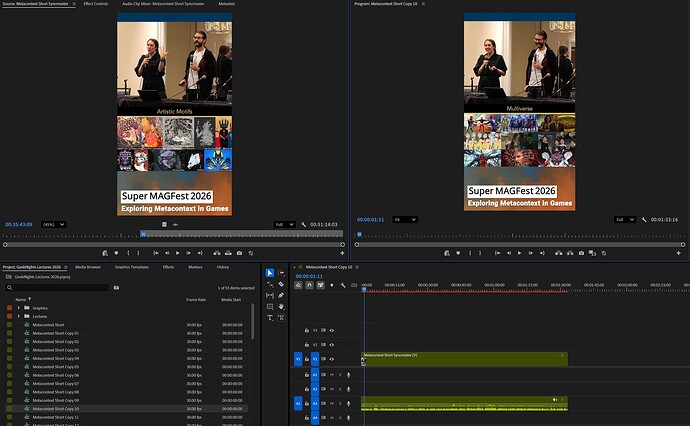Select the Razor tool
The image size is (690, 426).
pyautogui.click(x=281, y=284)
